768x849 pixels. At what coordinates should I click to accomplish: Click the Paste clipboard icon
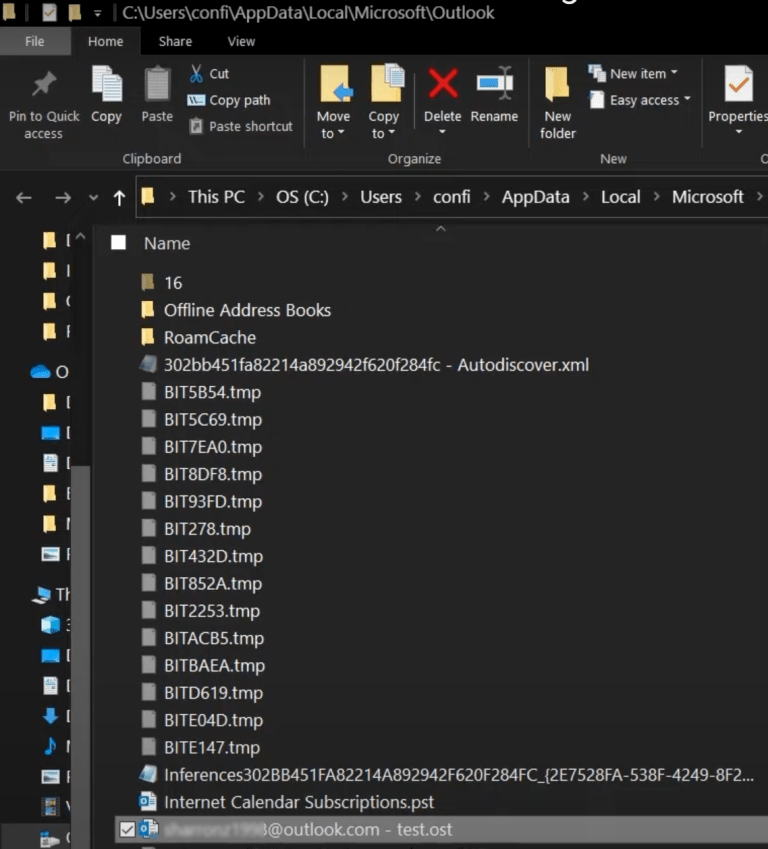[157, 87]
